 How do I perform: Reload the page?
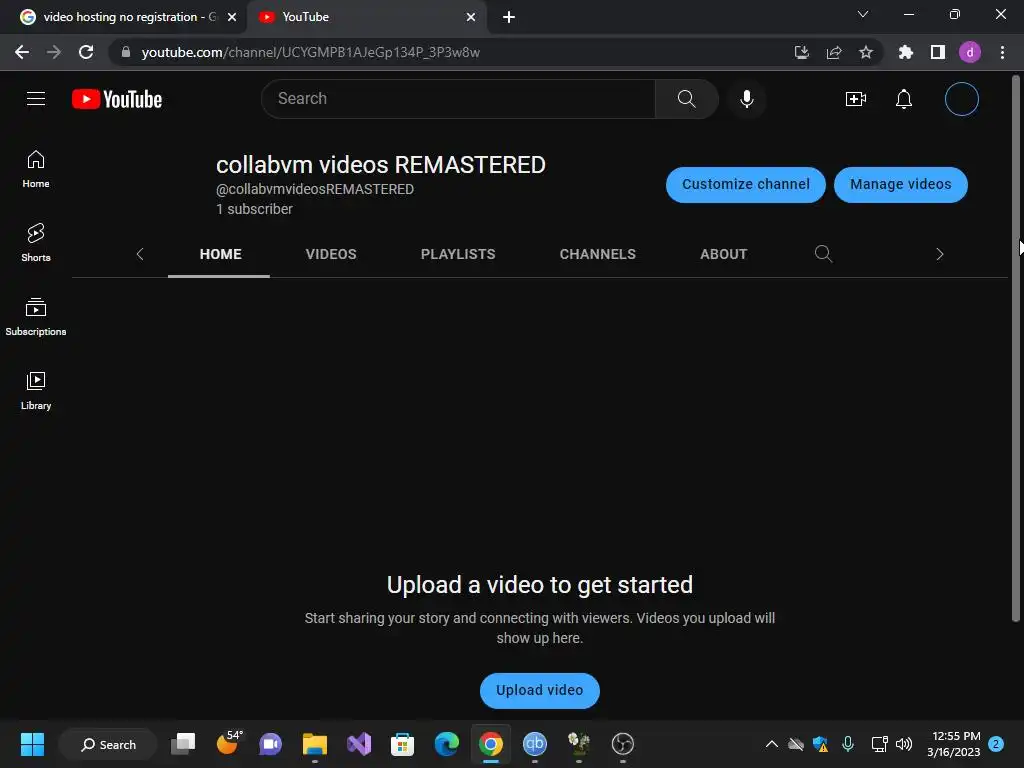(86, 52)
